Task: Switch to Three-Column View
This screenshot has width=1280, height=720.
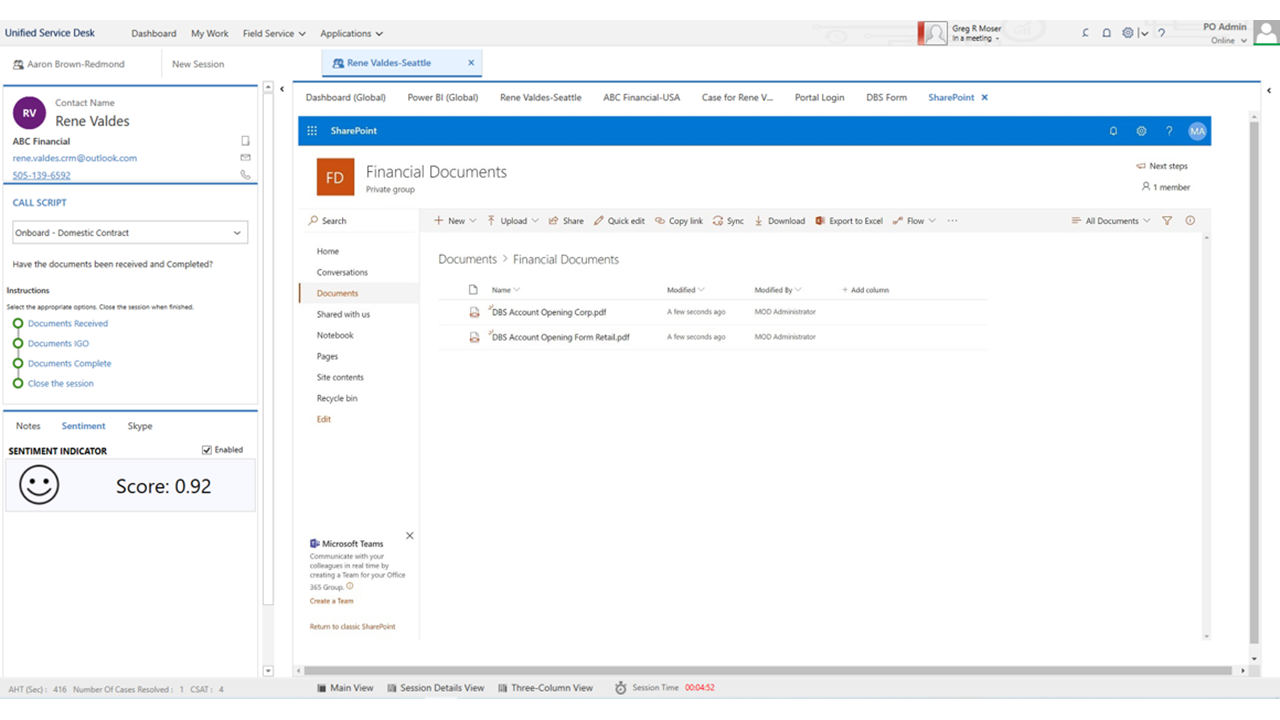Action: pyautogui.click(x=545, y=688)
